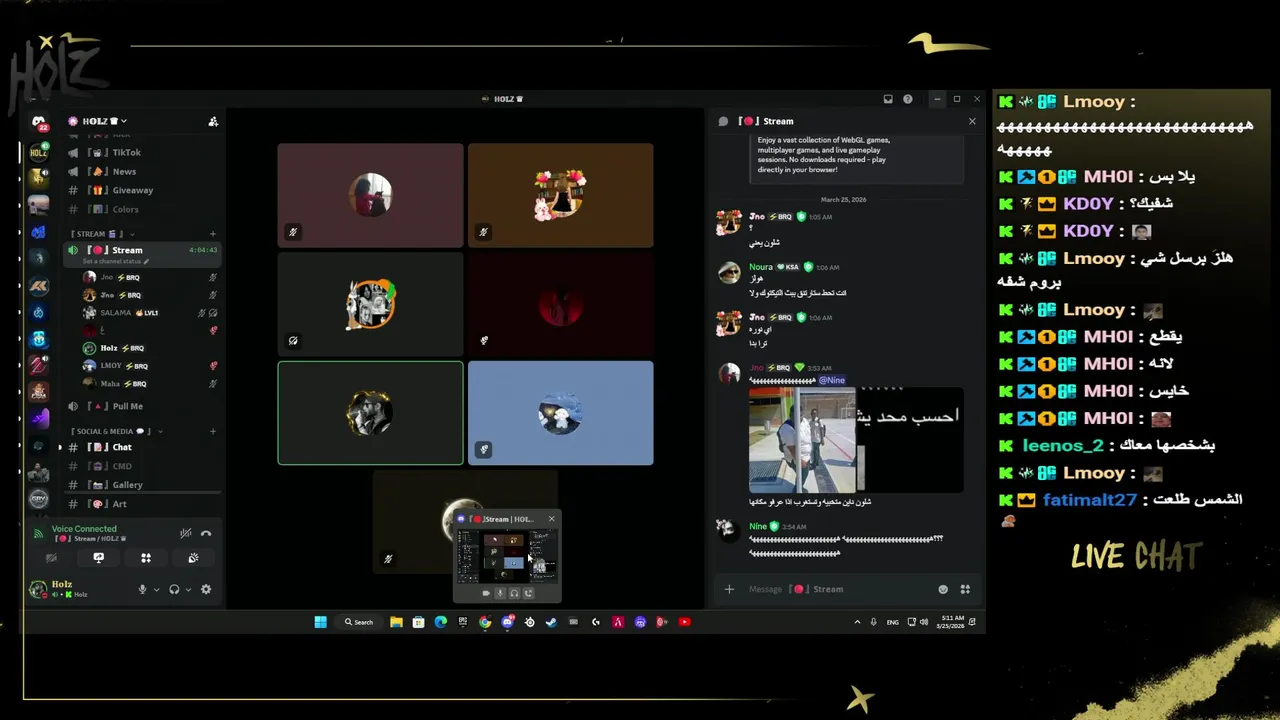Open the server invite people icon
1280x720 pixels.
[213, 121]
